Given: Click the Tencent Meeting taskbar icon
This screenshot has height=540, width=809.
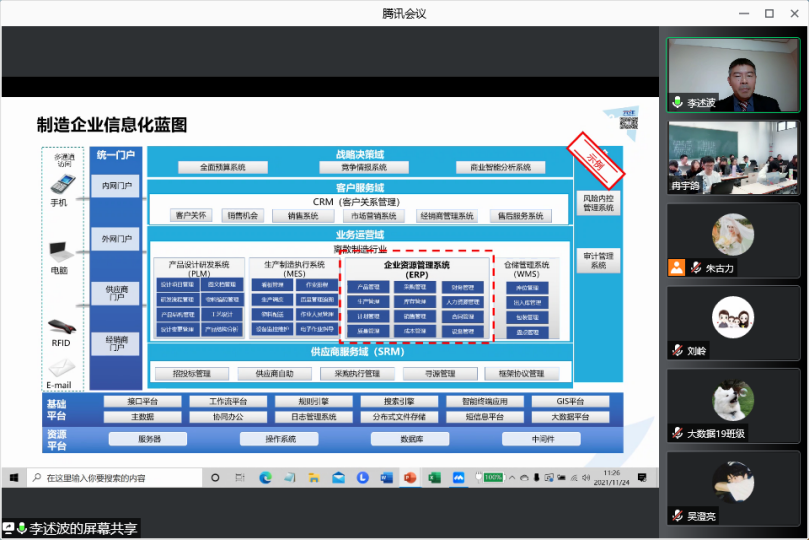Looking at the screenshot, I should click(459, 478).
